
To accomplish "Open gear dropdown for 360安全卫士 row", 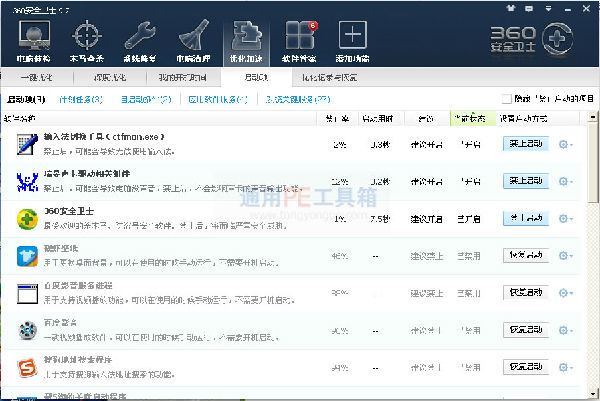I will pyautogui.click(x=566, y=218).
